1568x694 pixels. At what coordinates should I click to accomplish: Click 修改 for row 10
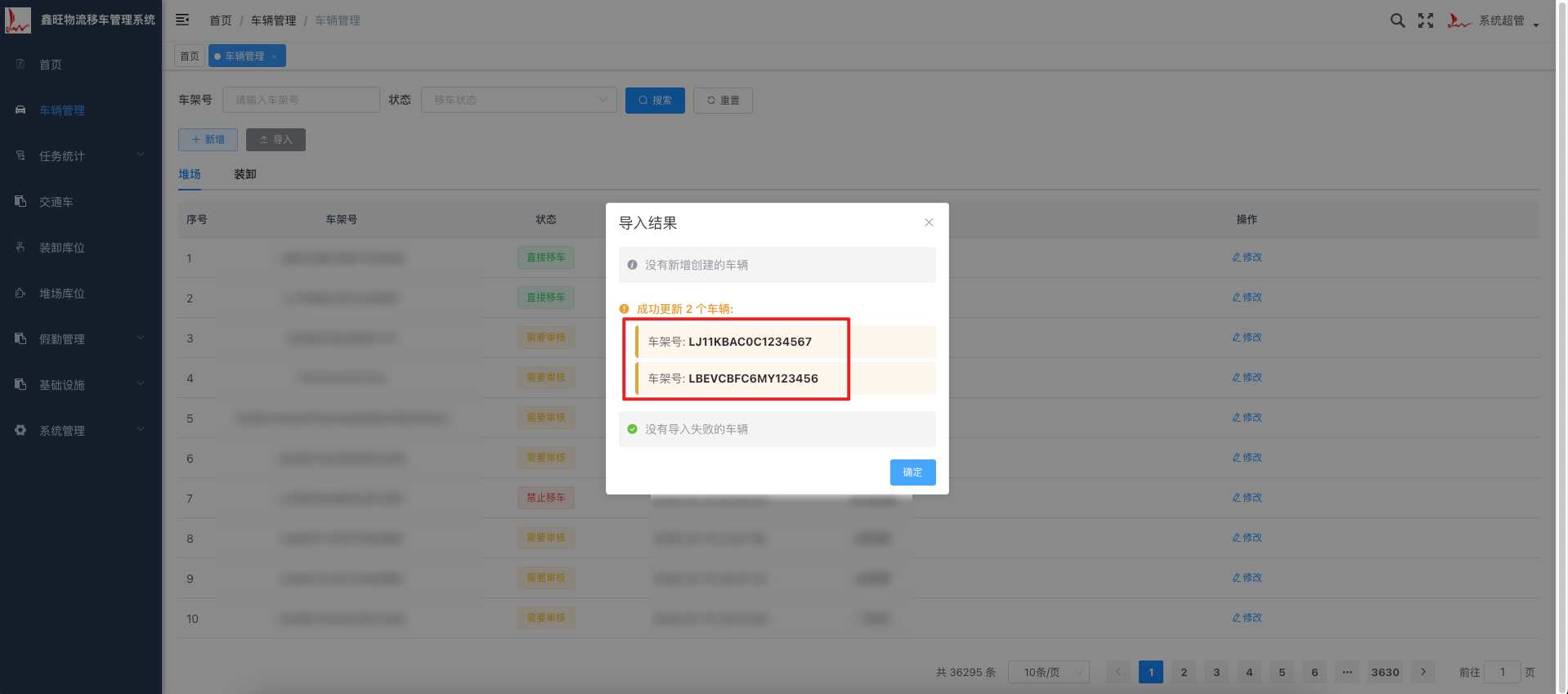(x=1247, y=618)
